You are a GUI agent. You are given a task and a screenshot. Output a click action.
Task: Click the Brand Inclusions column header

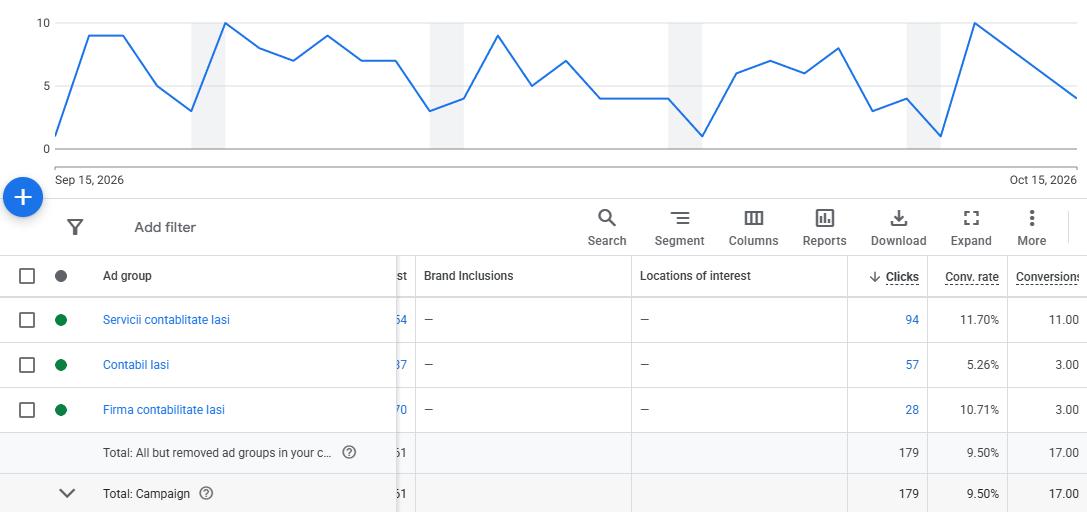pyautogui.click(x=469, y=276)
